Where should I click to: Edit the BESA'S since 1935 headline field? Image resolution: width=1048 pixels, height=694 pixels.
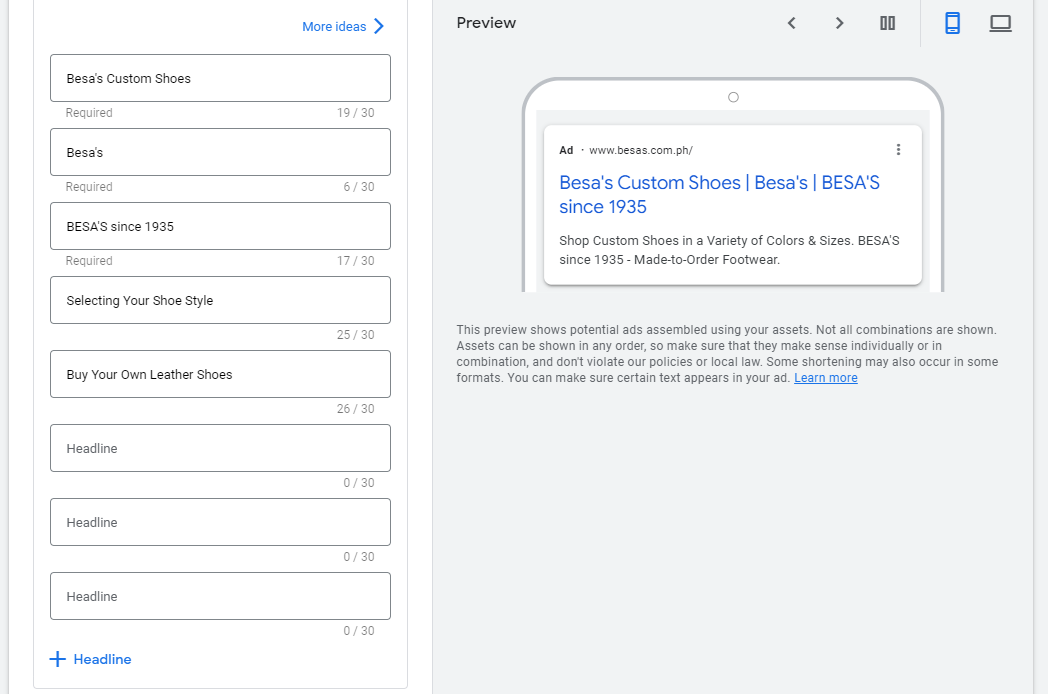(x=221, y=226)
